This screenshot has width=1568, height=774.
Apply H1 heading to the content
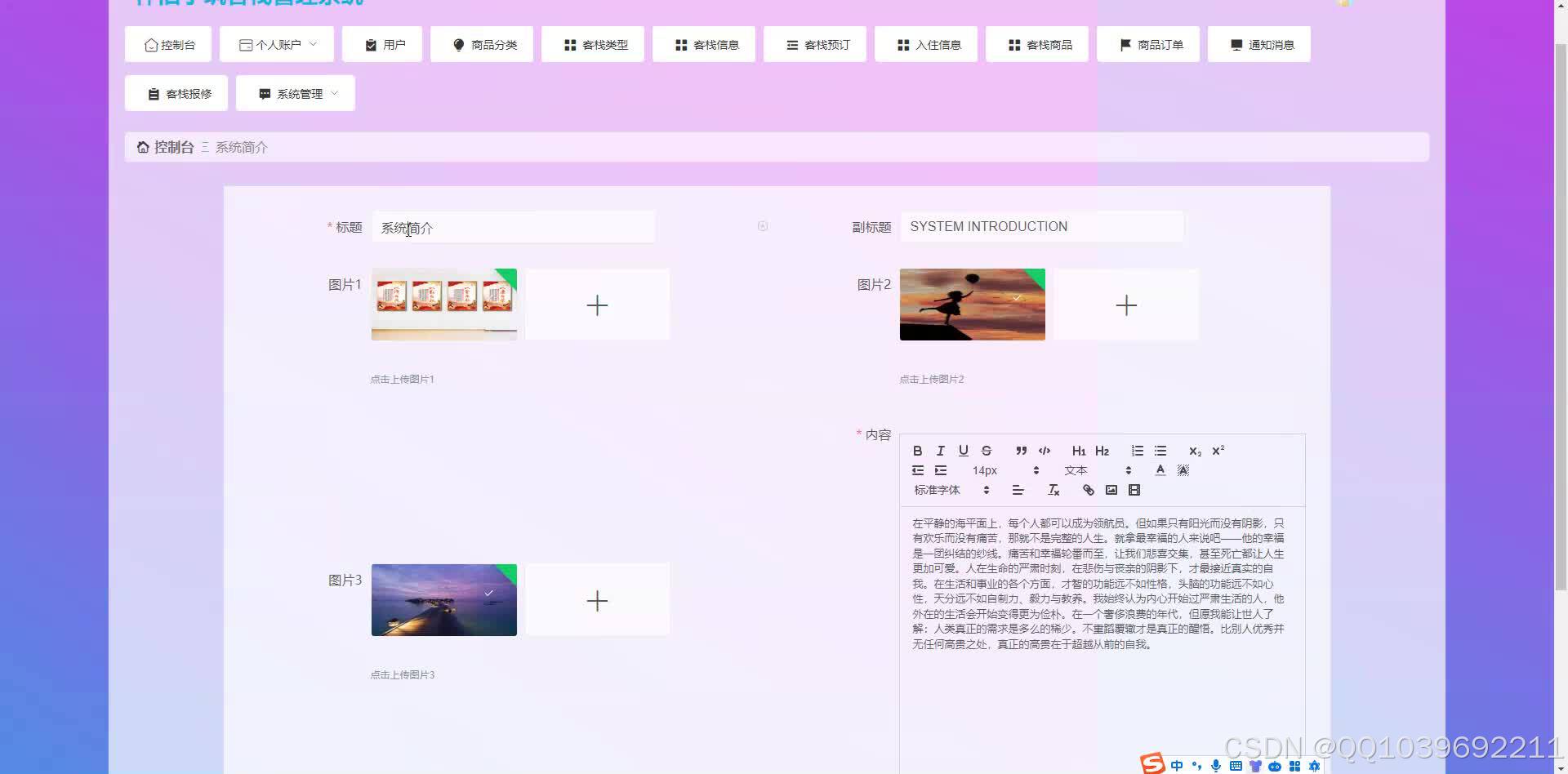coord(1079,450)
